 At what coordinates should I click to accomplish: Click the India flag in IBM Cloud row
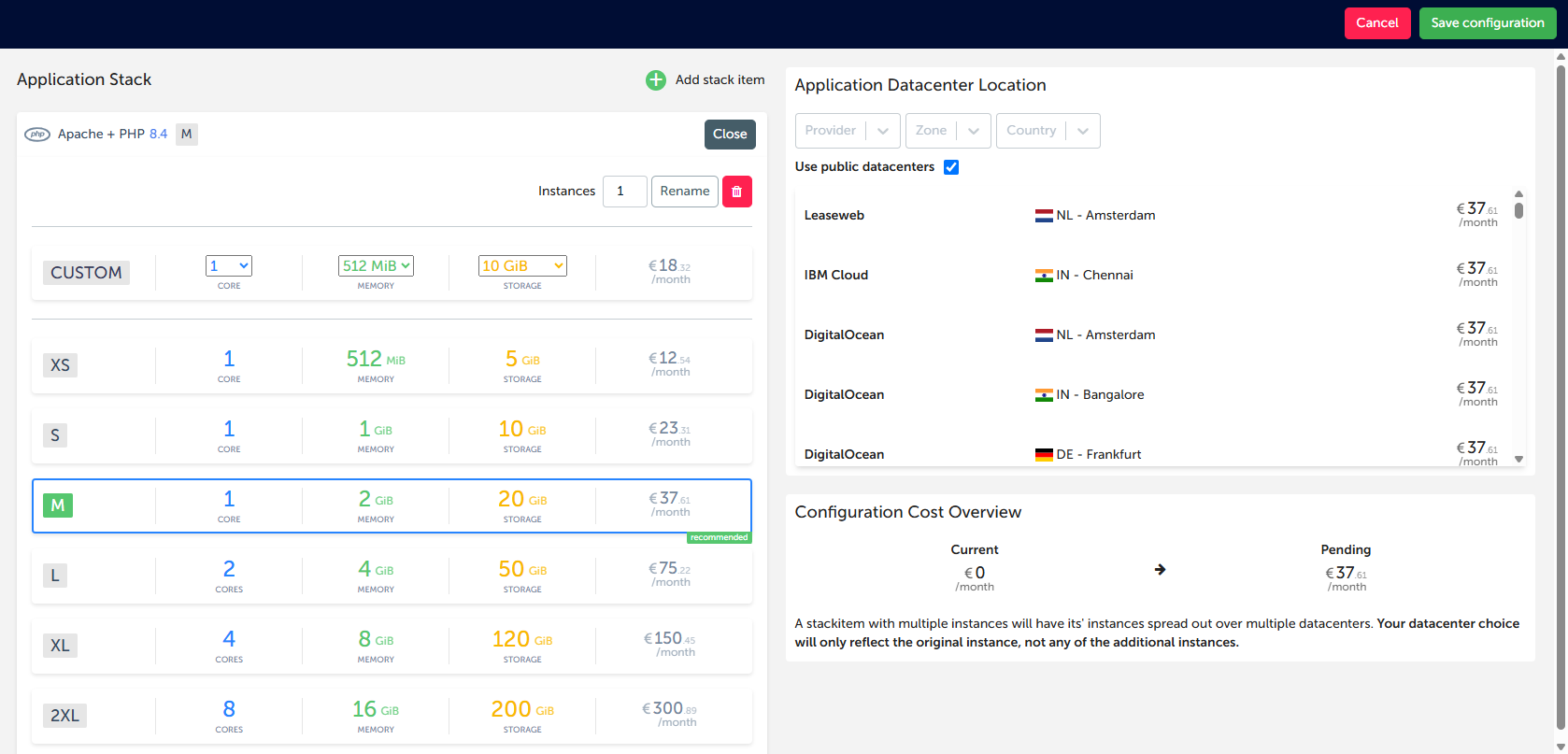tap(1044, 276)
